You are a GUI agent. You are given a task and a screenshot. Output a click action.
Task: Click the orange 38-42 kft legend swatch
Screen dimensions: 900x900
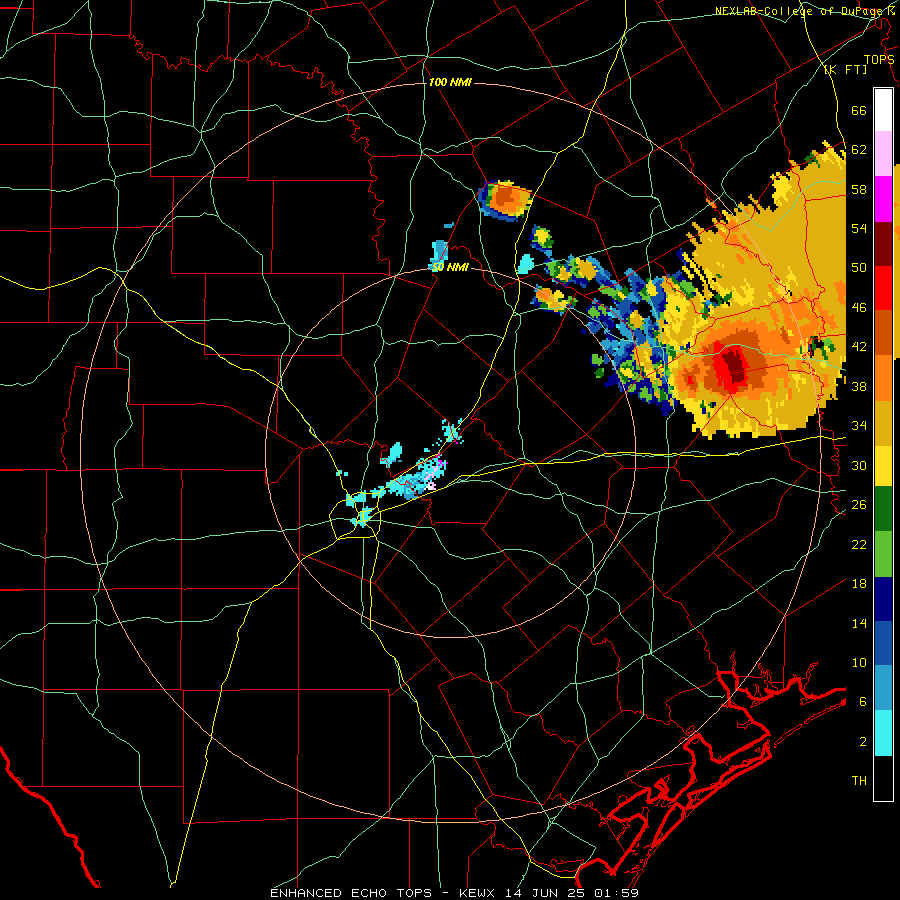coord(883,378)
